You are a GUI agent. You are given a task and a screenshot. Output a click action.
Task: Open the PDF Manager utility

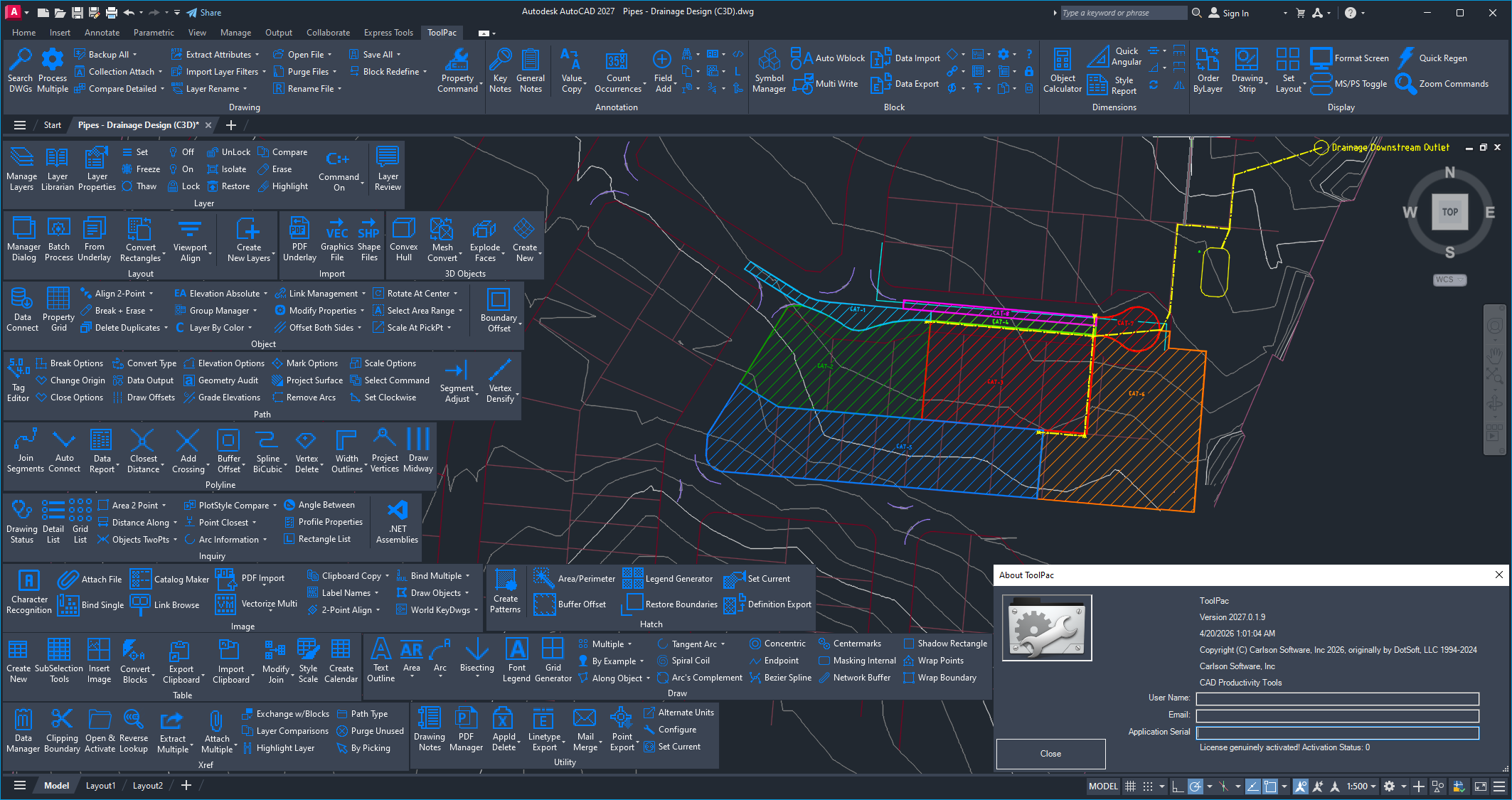coord(466,729)
